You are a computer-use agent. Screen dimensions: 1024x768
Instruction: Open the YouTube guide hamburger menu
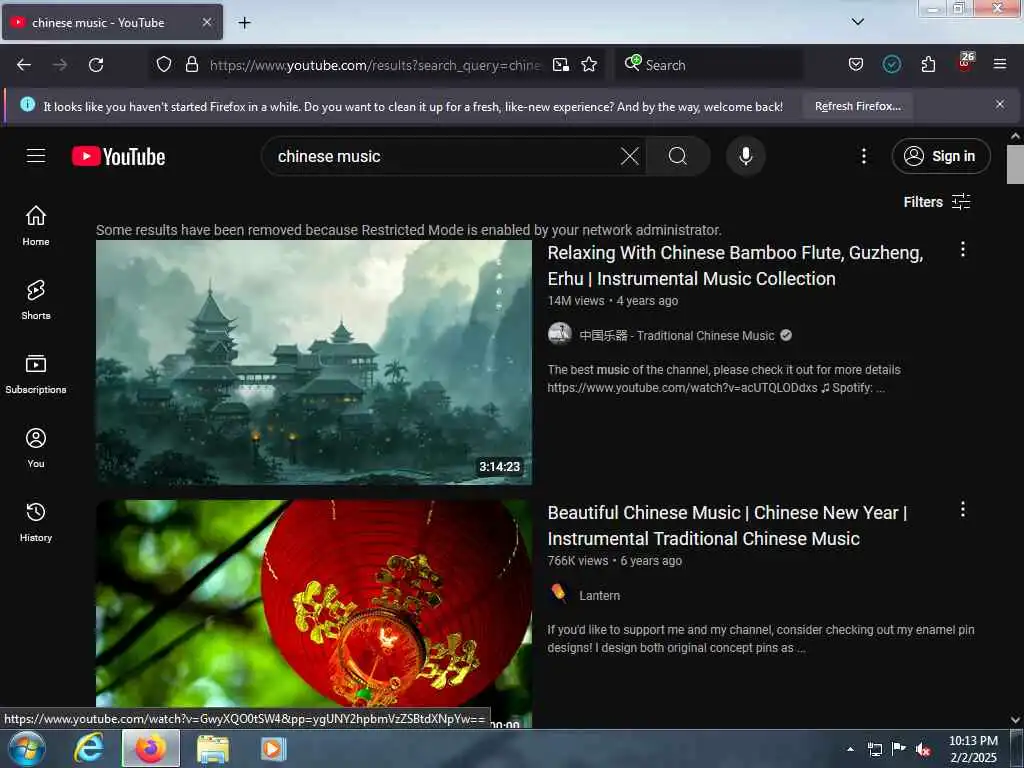coord(36,156)
